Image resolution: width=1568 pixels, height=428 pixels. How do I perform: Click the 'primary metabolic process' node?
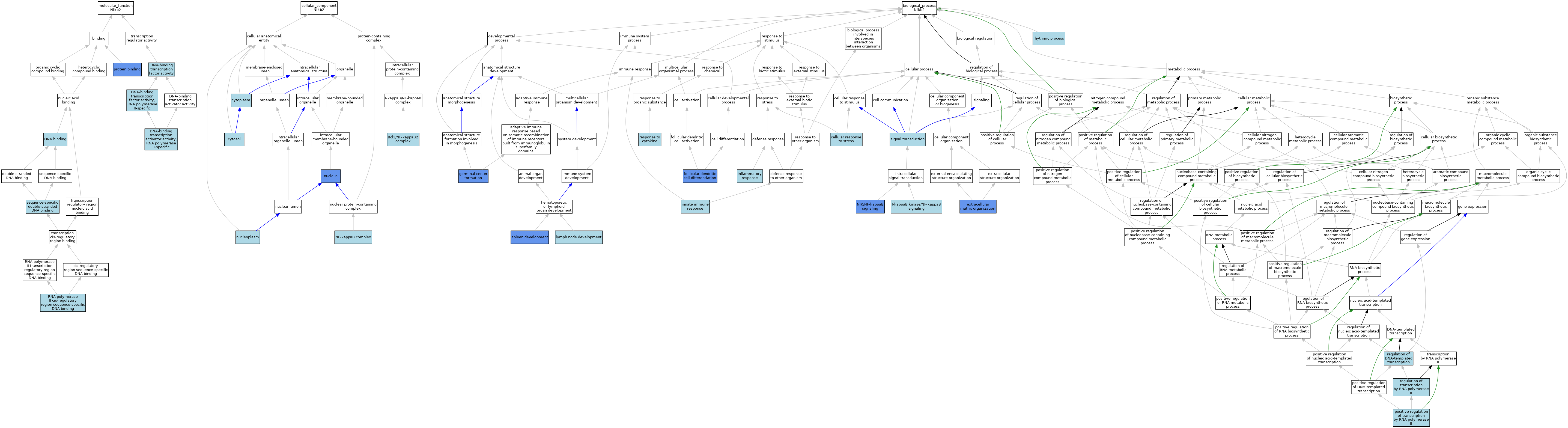coord(1205,100)
